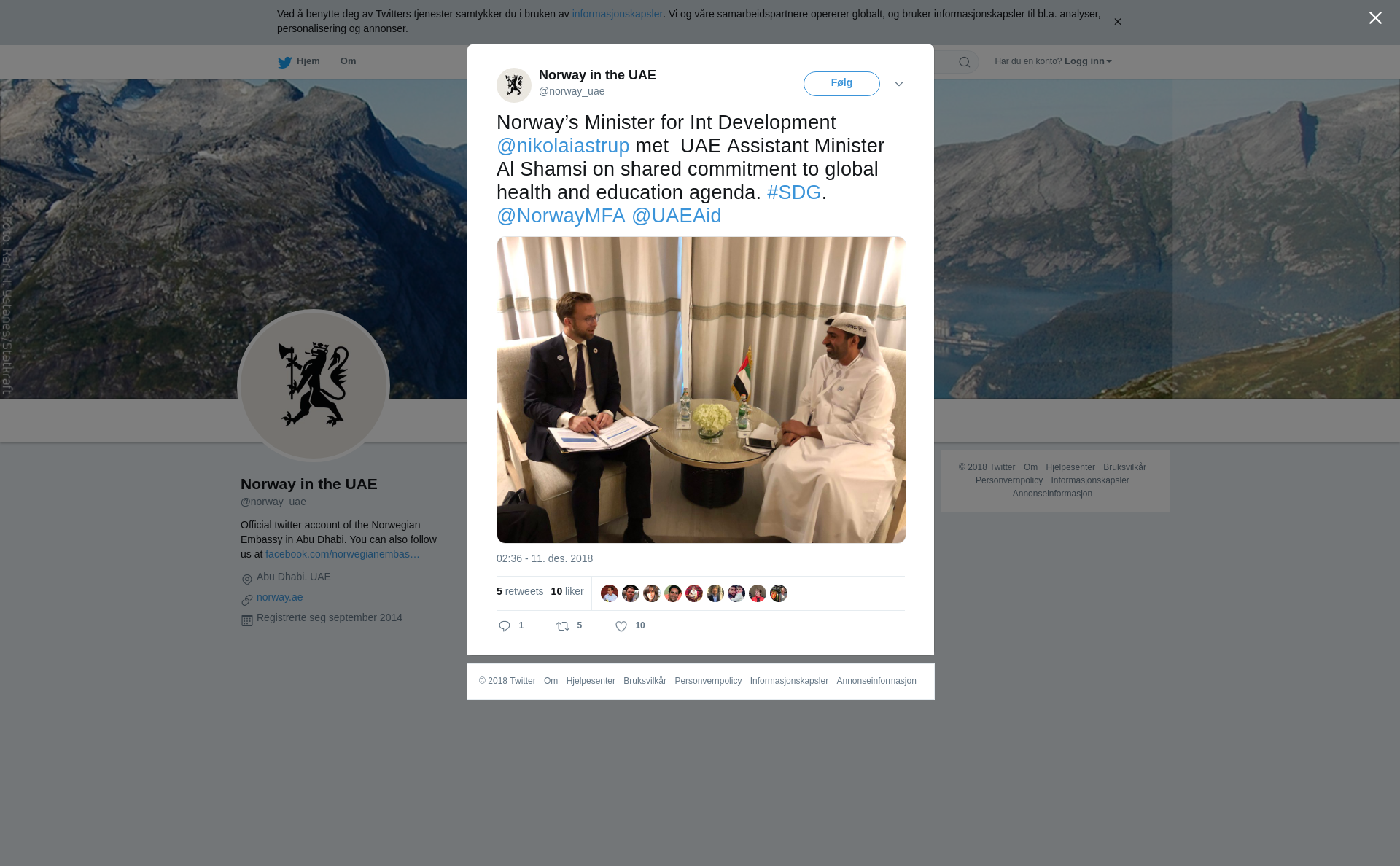Click the reply speech bubble icon
The height and width of the screenshot is (866, 1400).
coord(505,626)
